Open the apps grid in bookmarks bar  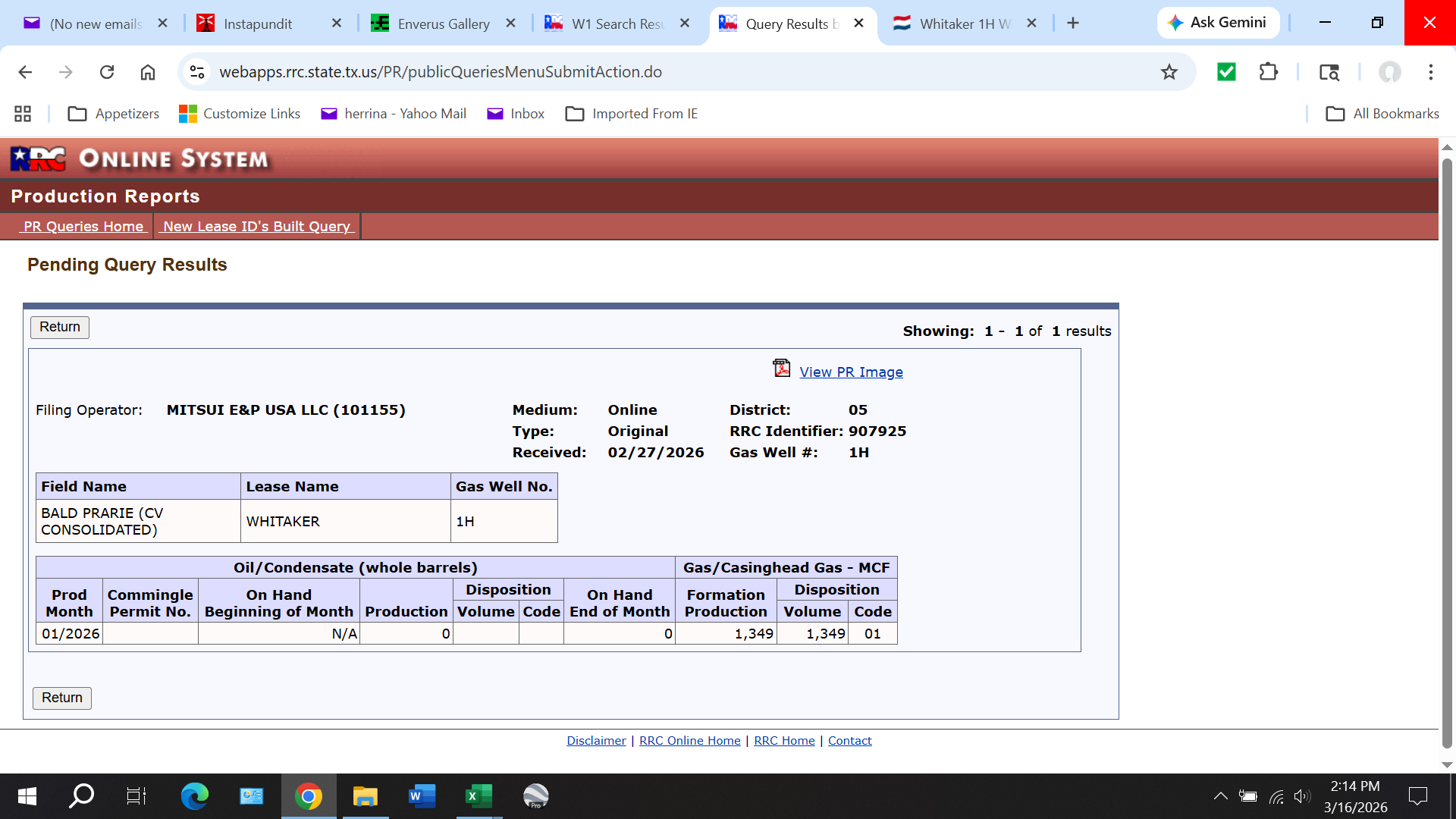tap(23, 114)
